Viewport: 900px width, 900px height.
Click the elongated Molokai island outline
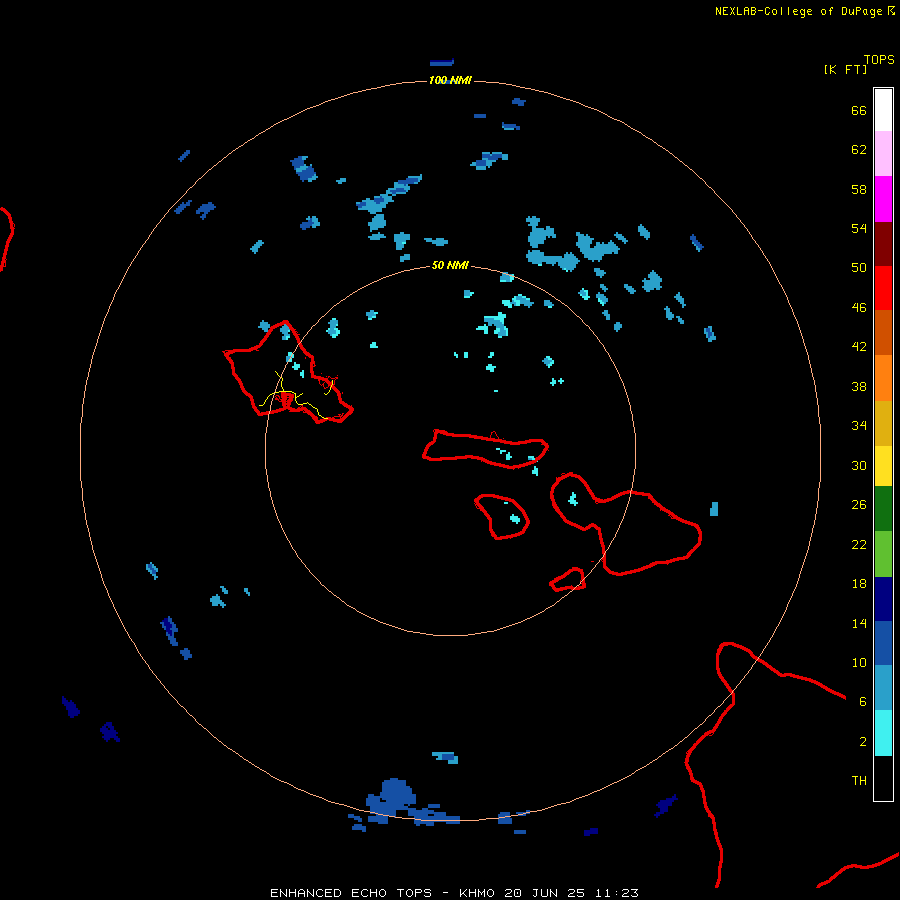[x=486, y=448]
